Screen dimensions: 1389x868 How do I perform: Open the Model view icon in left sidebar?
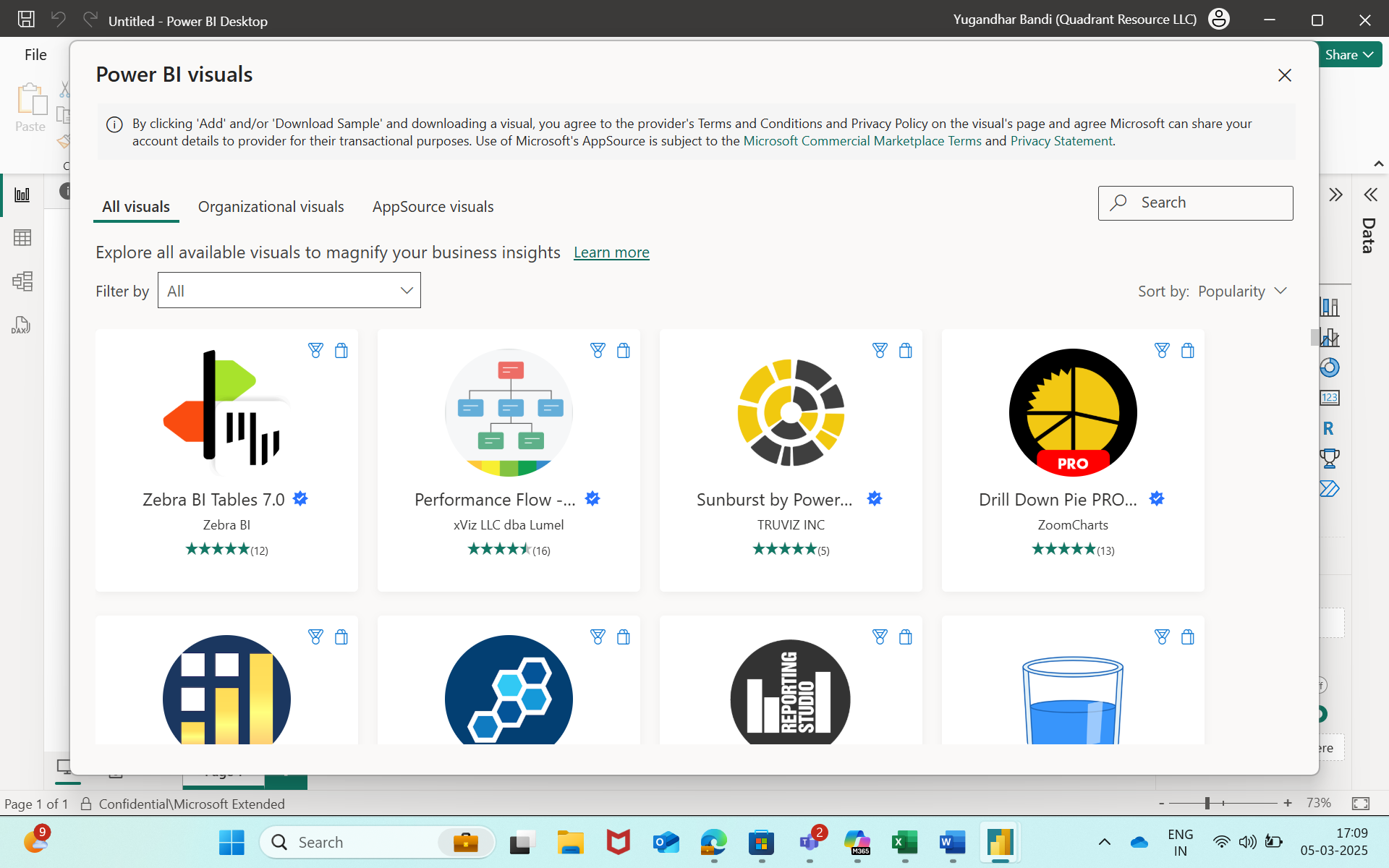[x=22, y=281]
